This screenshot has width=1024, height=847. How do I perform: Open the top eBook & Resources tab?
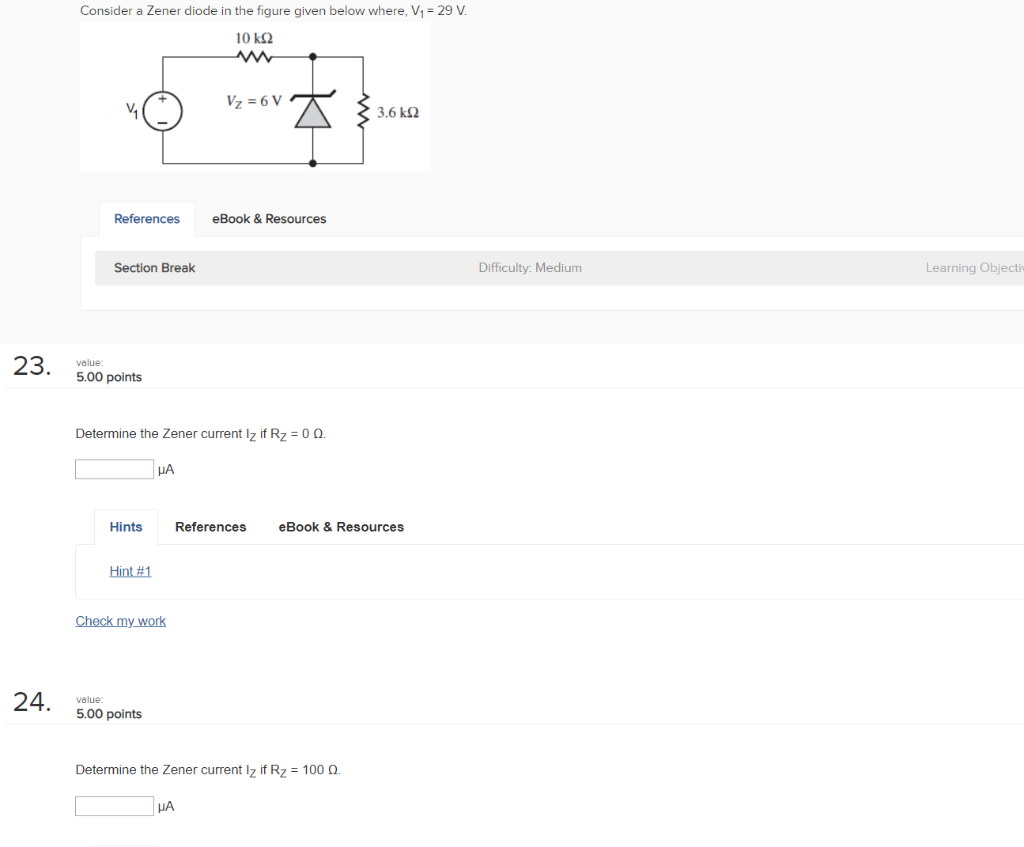[268, 218]
